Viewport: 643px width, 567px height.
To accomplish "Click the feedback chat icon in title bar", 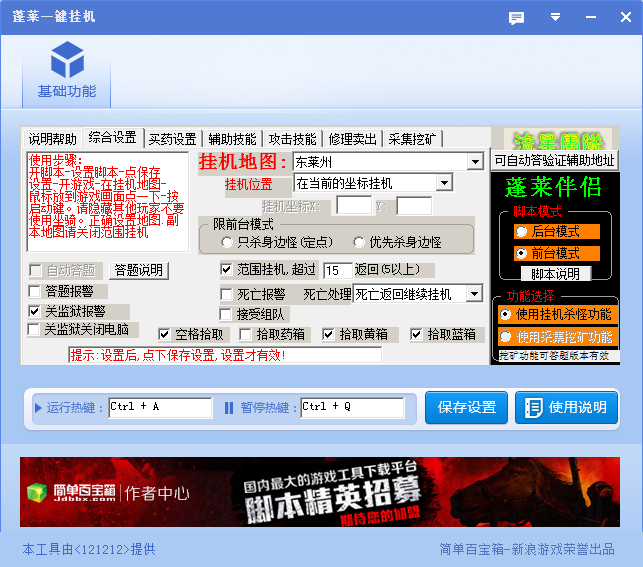I will pos(516,18).
